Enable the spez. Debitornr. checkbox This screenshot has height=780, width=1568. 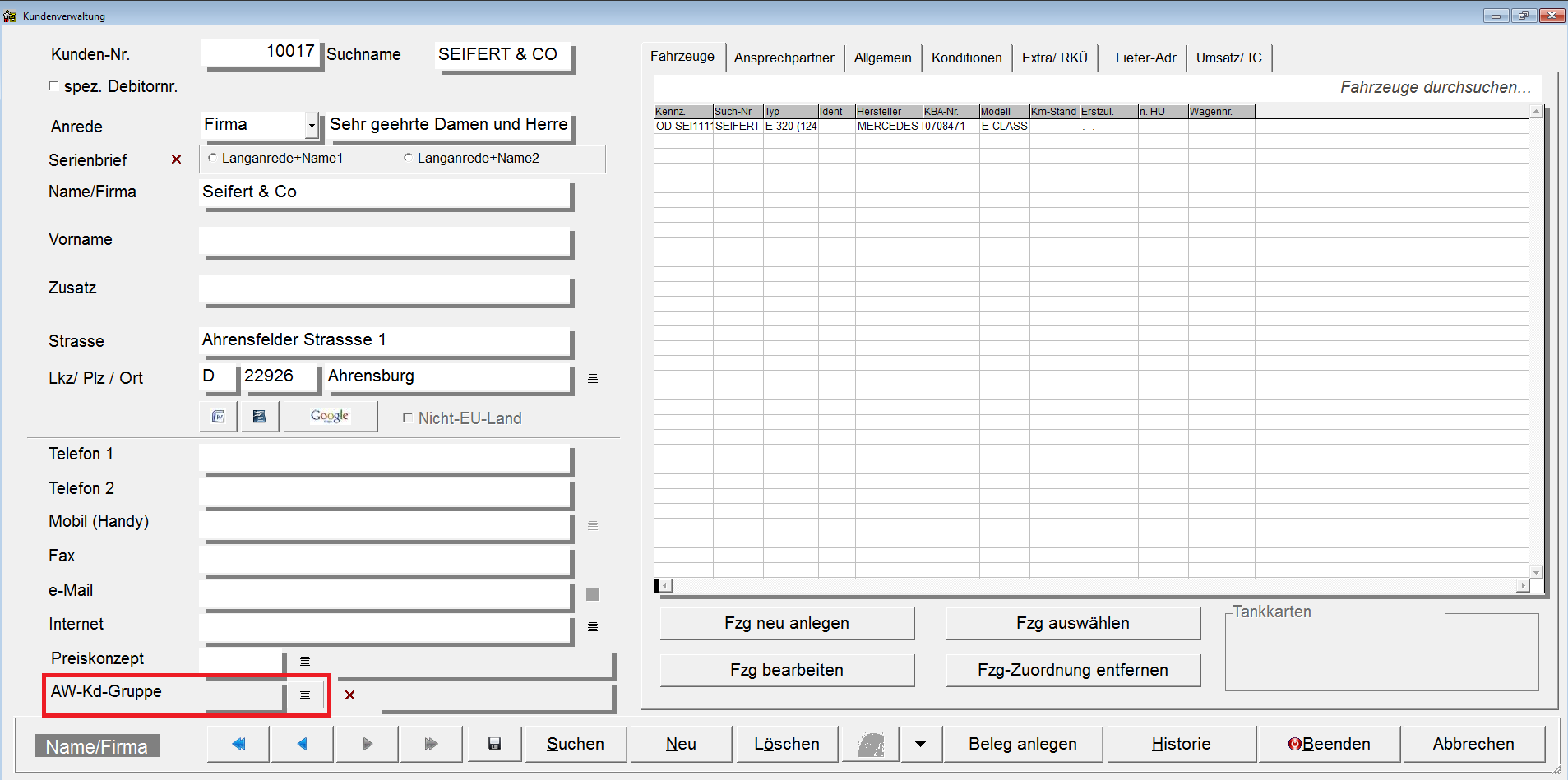click(53, 85)
